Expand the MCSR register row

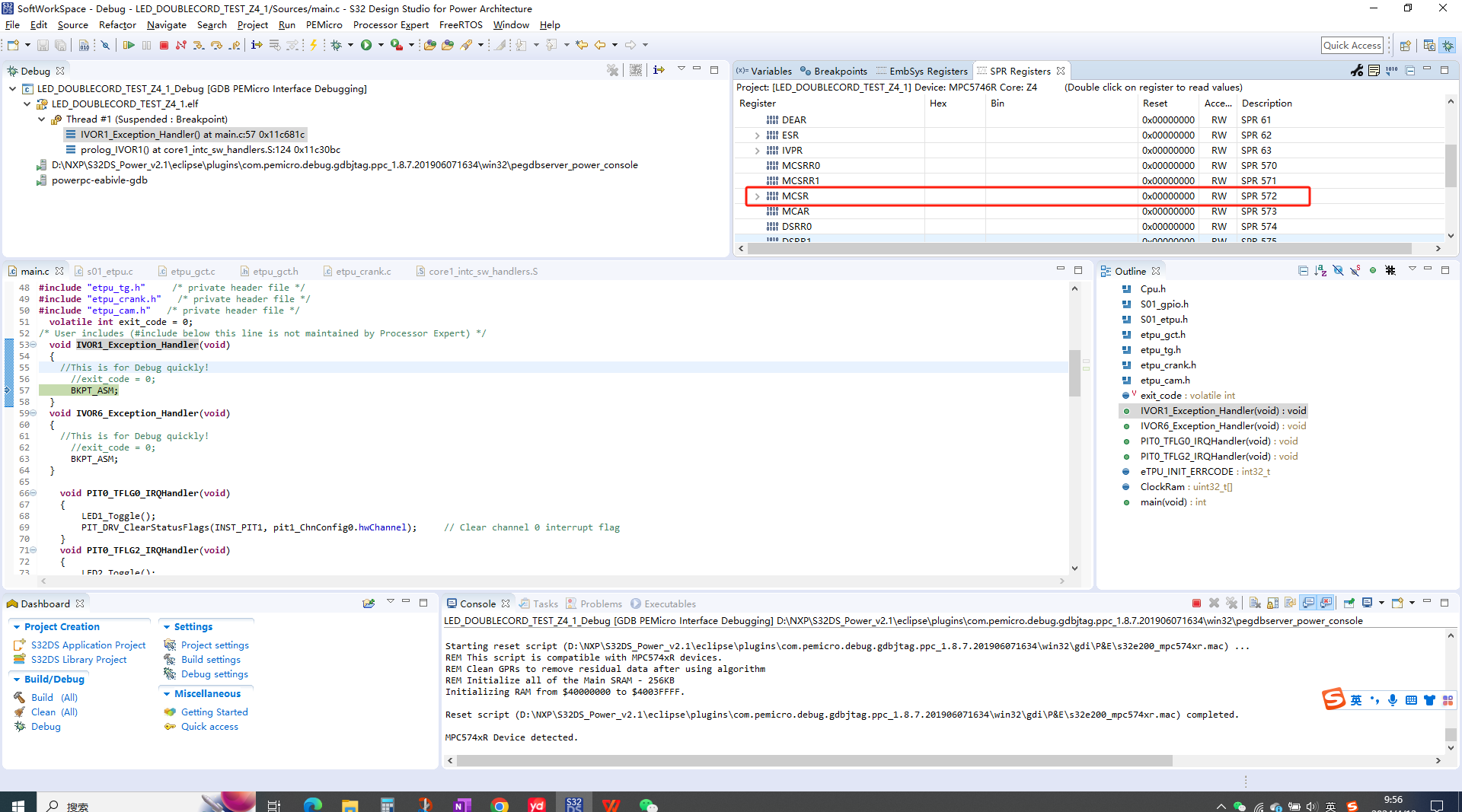(x=756, y=196)
